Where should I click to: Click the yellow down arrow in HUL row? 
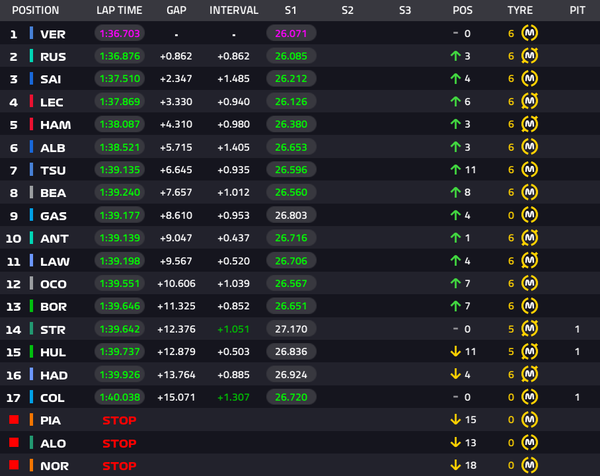pyautogui.click(x=455, y=351)
